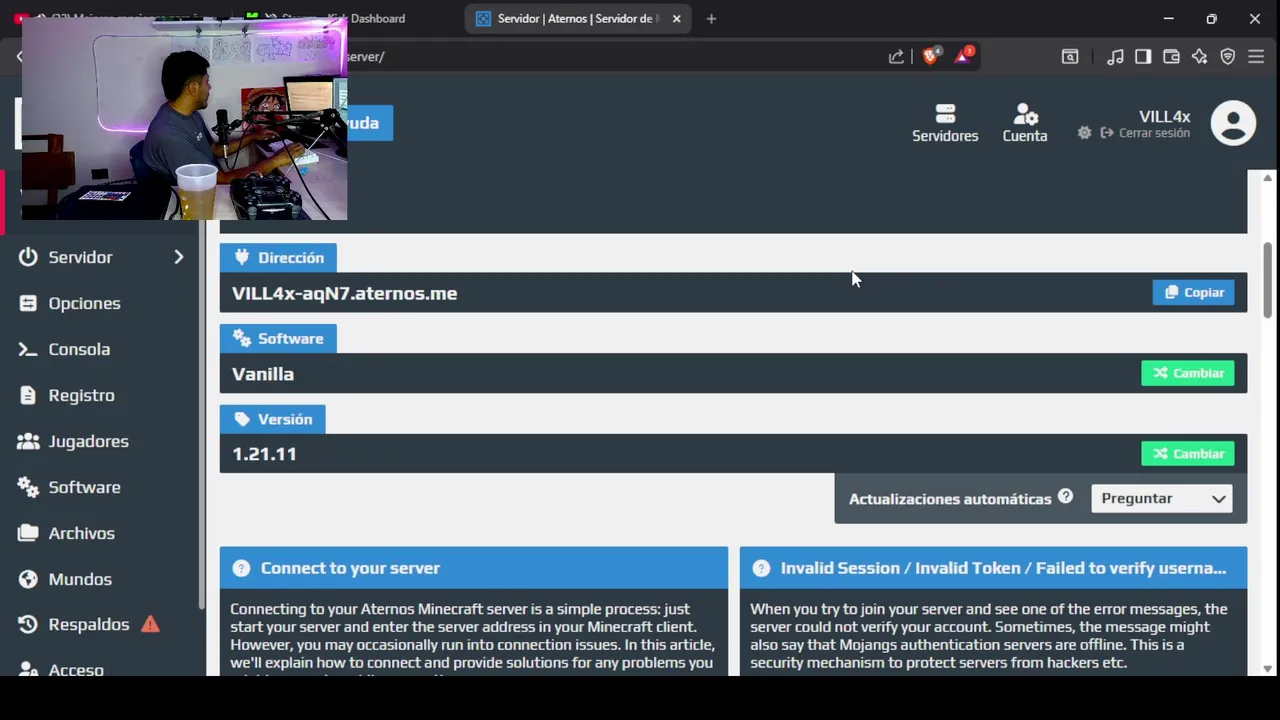1280x720 pixels.
Task: Open Opciones in the sidebar
Action: (84, 303)
